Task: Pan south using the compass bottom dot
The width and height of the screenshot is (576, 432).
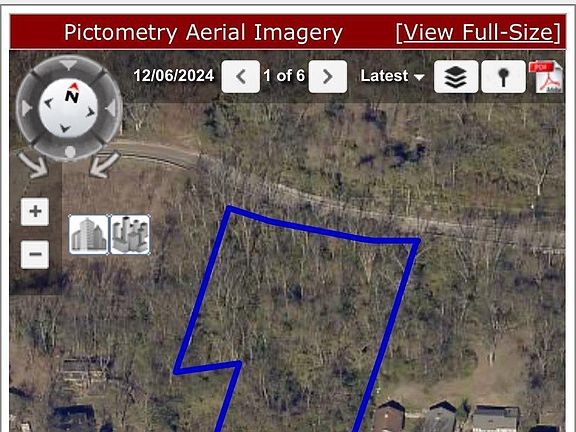Action: pos(70,151)
